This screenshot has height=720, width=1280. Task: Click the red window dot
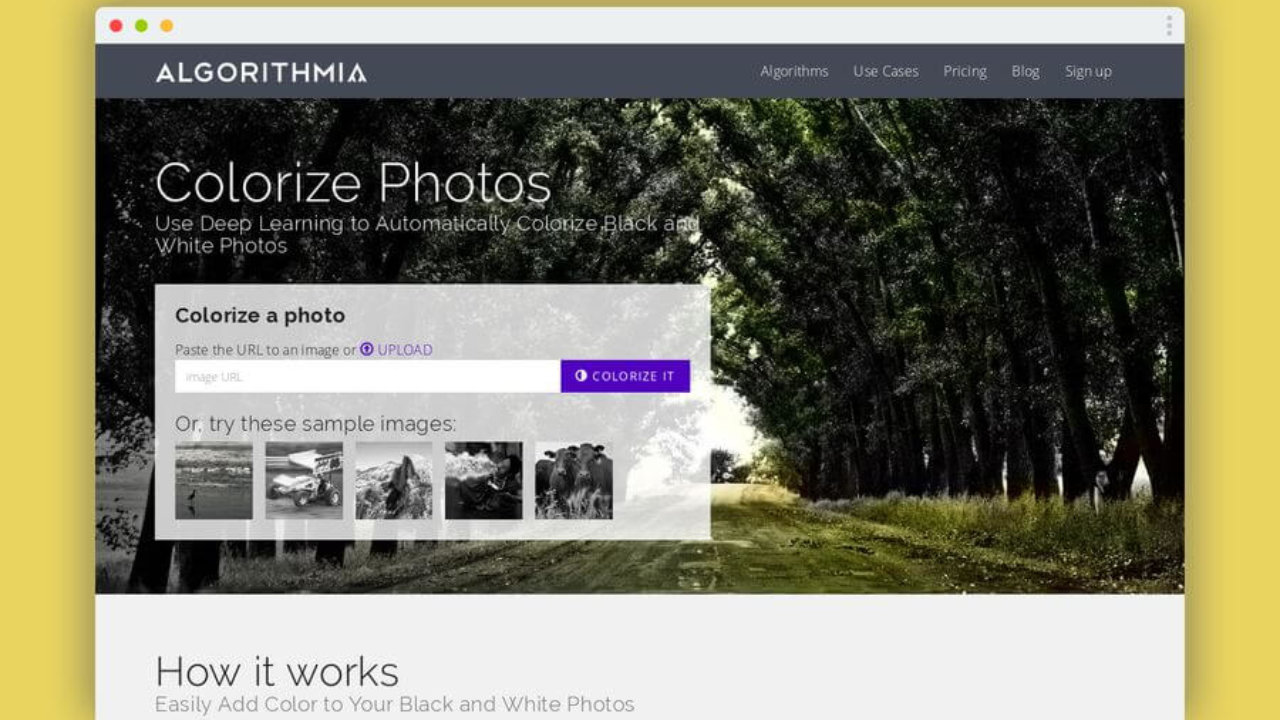click(x=116, y=26)
